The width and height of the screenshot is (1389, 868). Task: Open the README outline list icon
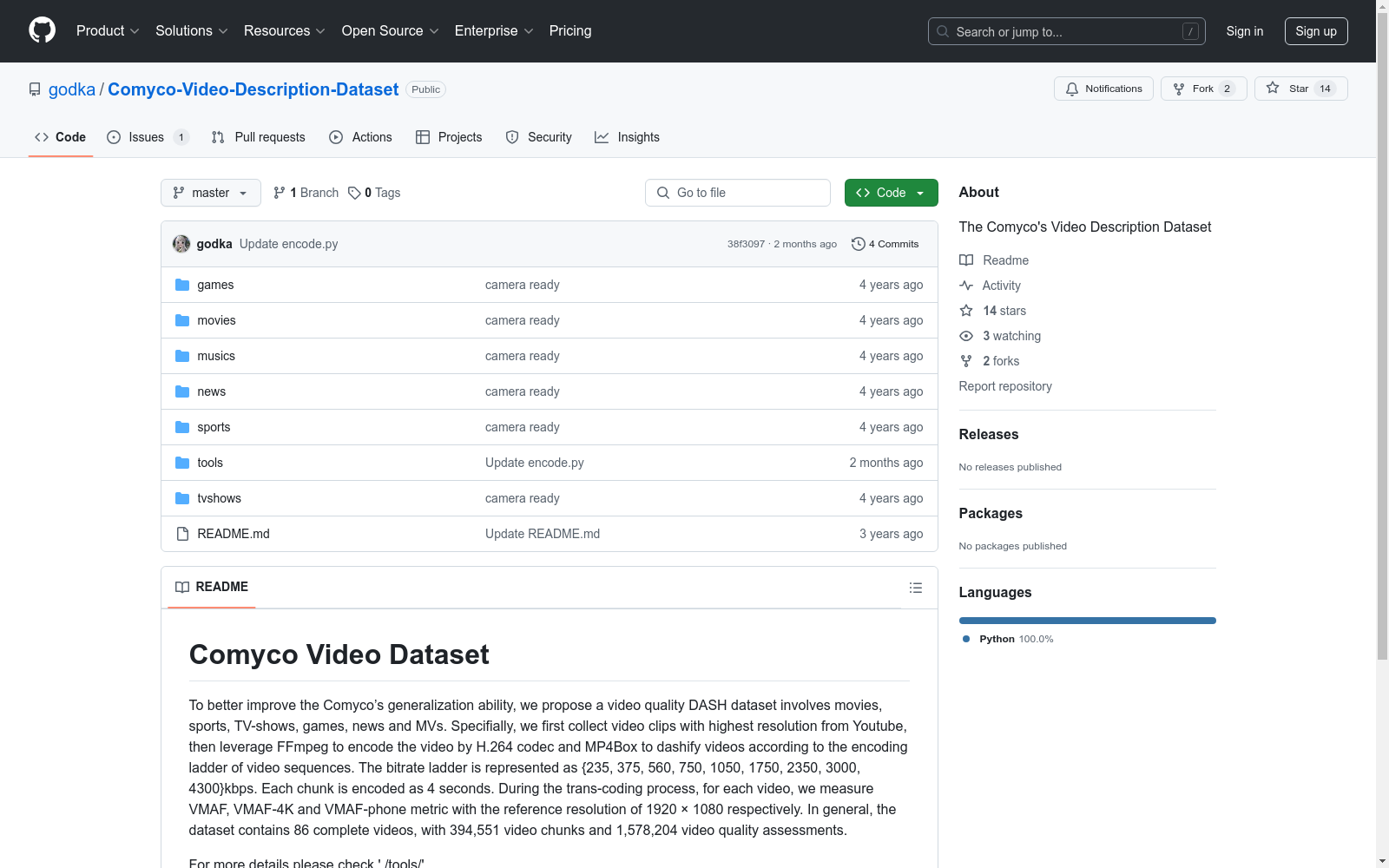pos(916,588)
